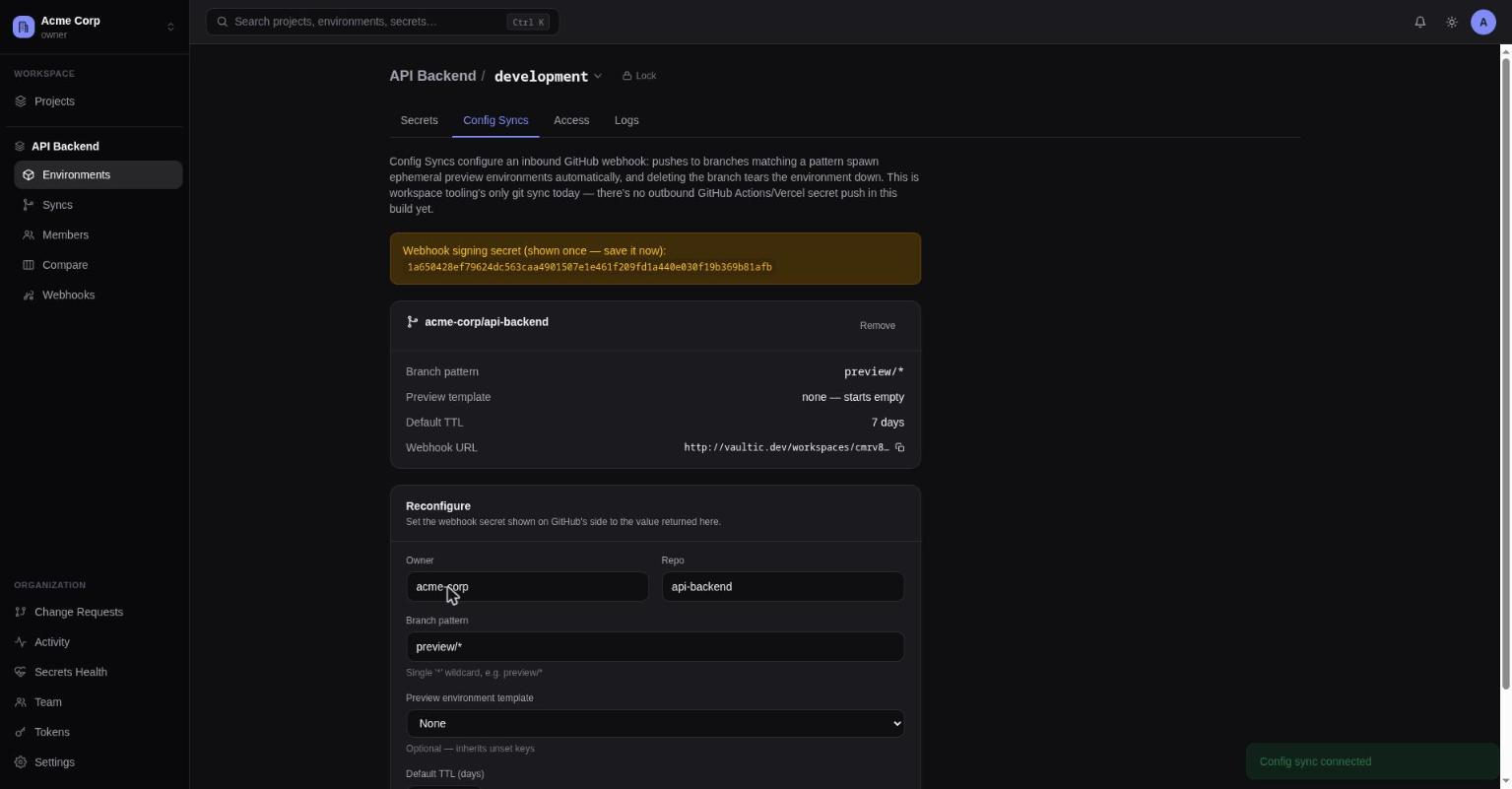Click the Projects layers icon
The height and width of the screenshot is (789, 1512).
[x=21, y=101]
